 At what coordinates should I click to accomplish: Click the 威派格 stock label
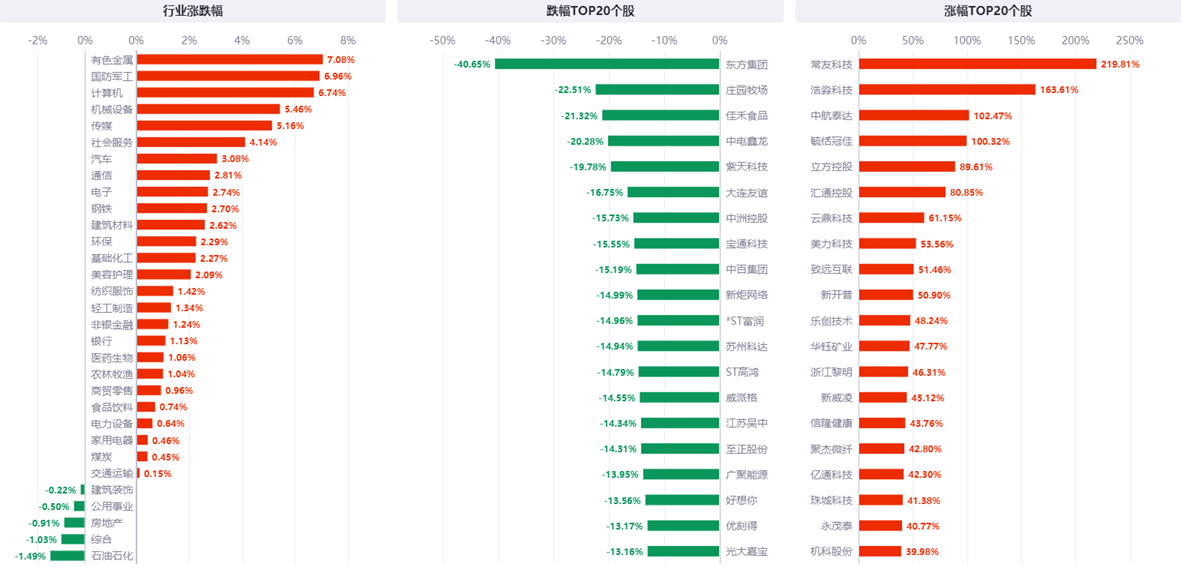(742, 398)
